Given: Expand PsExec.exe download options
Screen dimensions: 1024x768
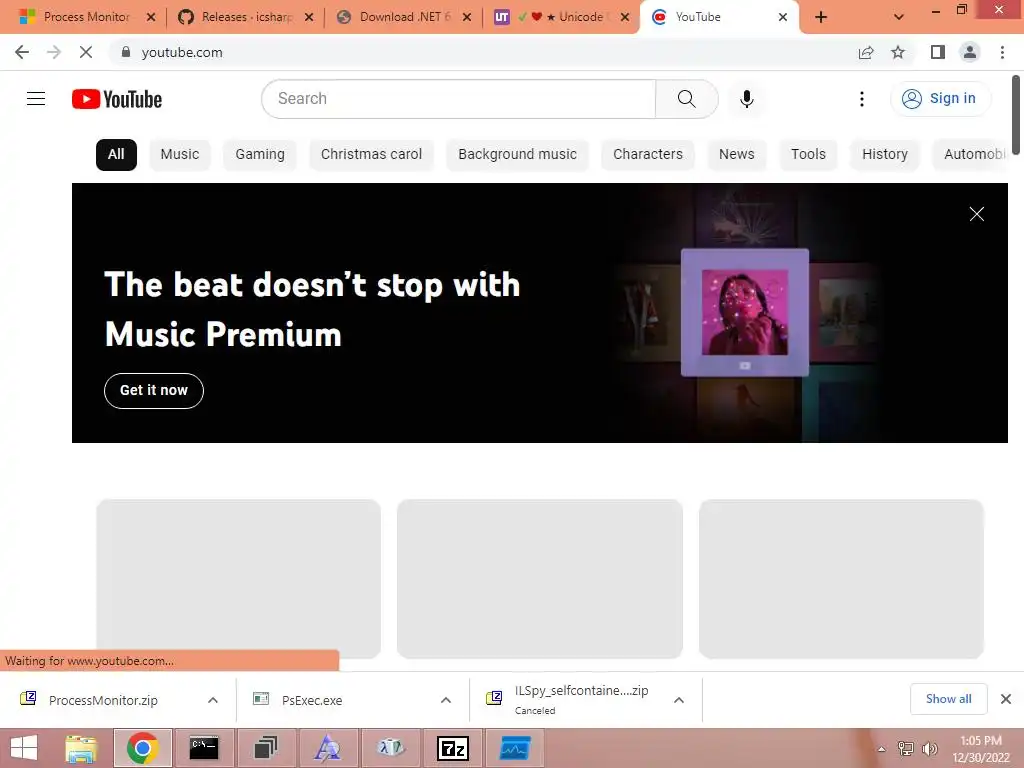Looking at the screenshot, I should click(x=446, y=700).
